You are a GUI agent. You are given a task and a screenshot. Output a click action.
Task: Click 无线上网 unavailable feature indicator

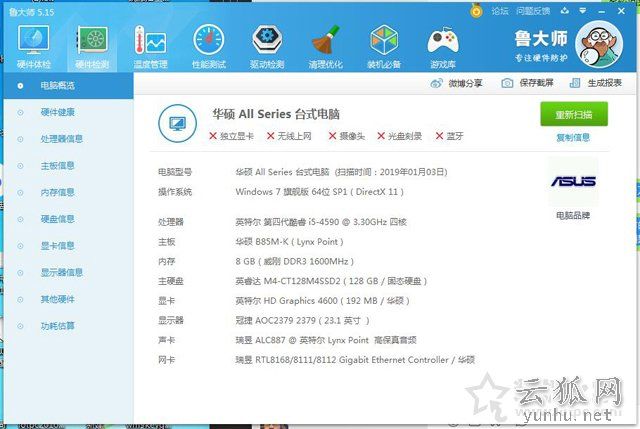coord(289,136)
